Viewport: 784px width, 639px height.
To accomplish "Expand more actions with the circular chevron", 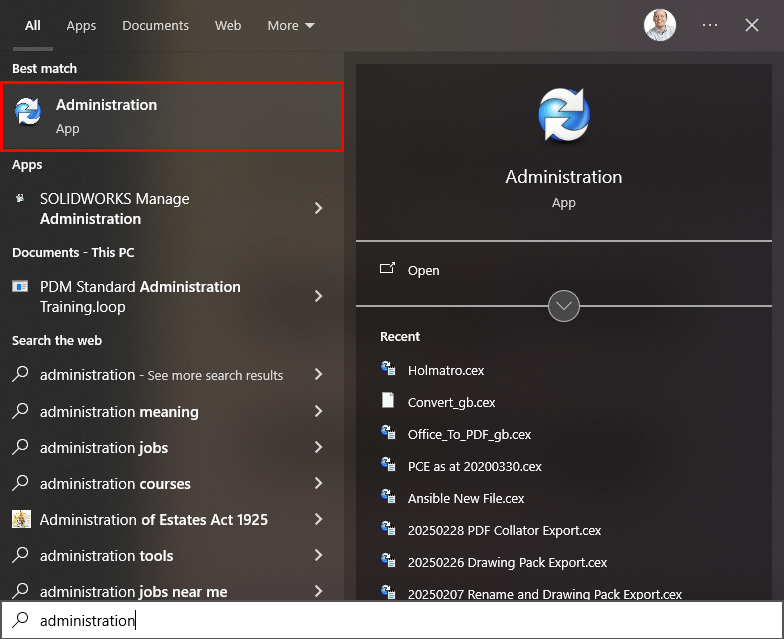I will pyautogui.click(x=564, y=306).
